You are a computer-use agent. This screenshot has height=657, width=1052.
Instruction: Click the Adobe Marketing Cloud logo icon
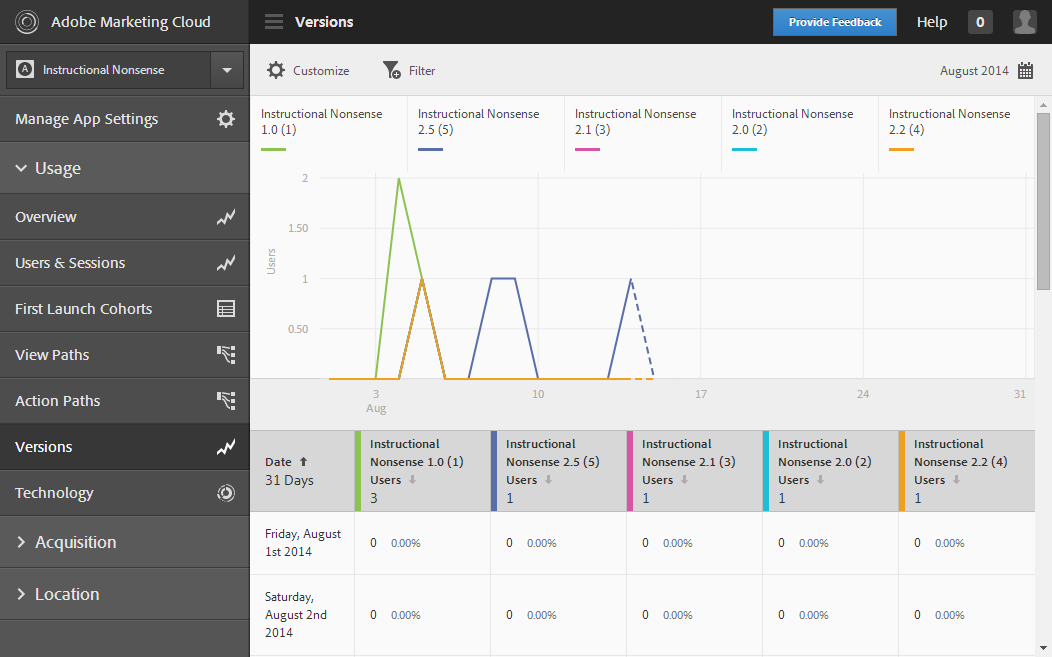pyautogui.click(x=26, y=22)
